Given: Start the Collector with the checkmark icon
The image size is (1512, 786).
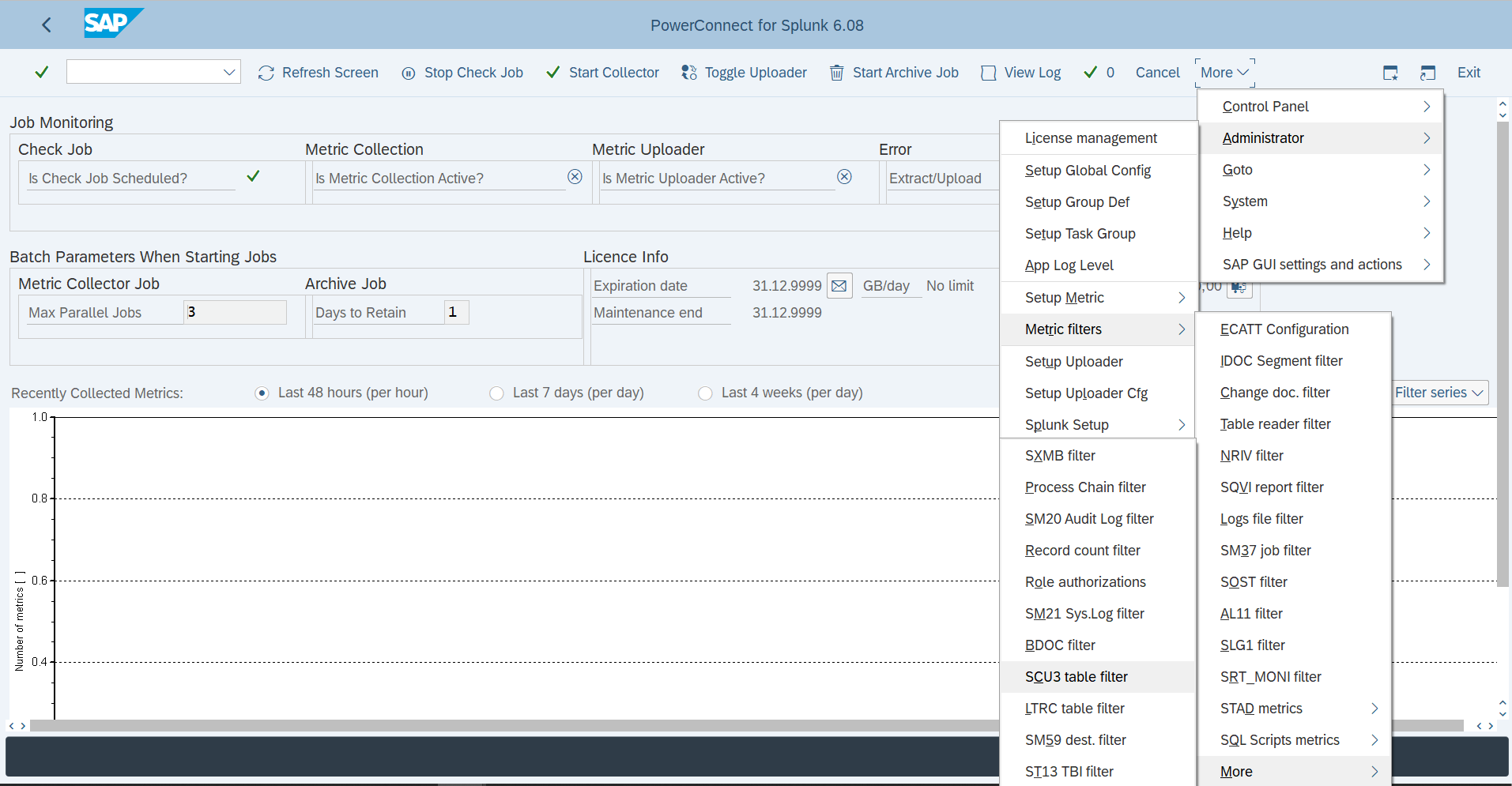Looking at the screenshot, I should coord(552,72).
